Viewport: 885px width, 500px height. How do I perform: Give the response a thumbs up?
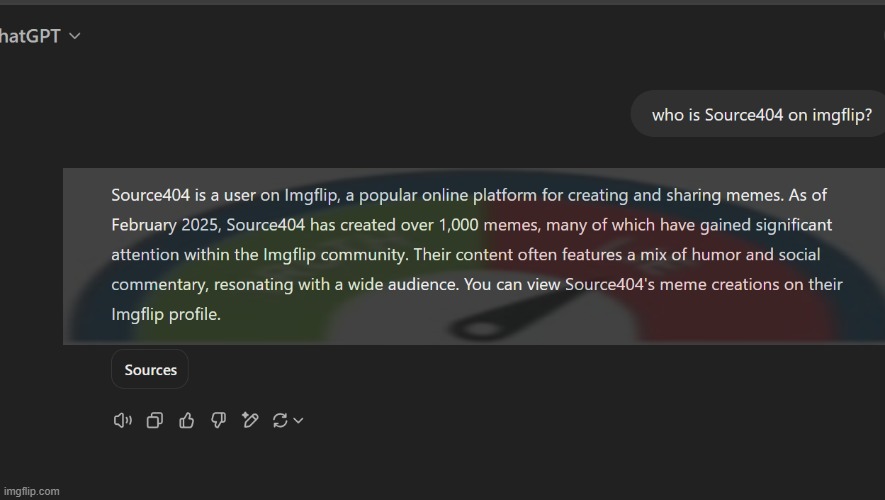coord(187,420)
